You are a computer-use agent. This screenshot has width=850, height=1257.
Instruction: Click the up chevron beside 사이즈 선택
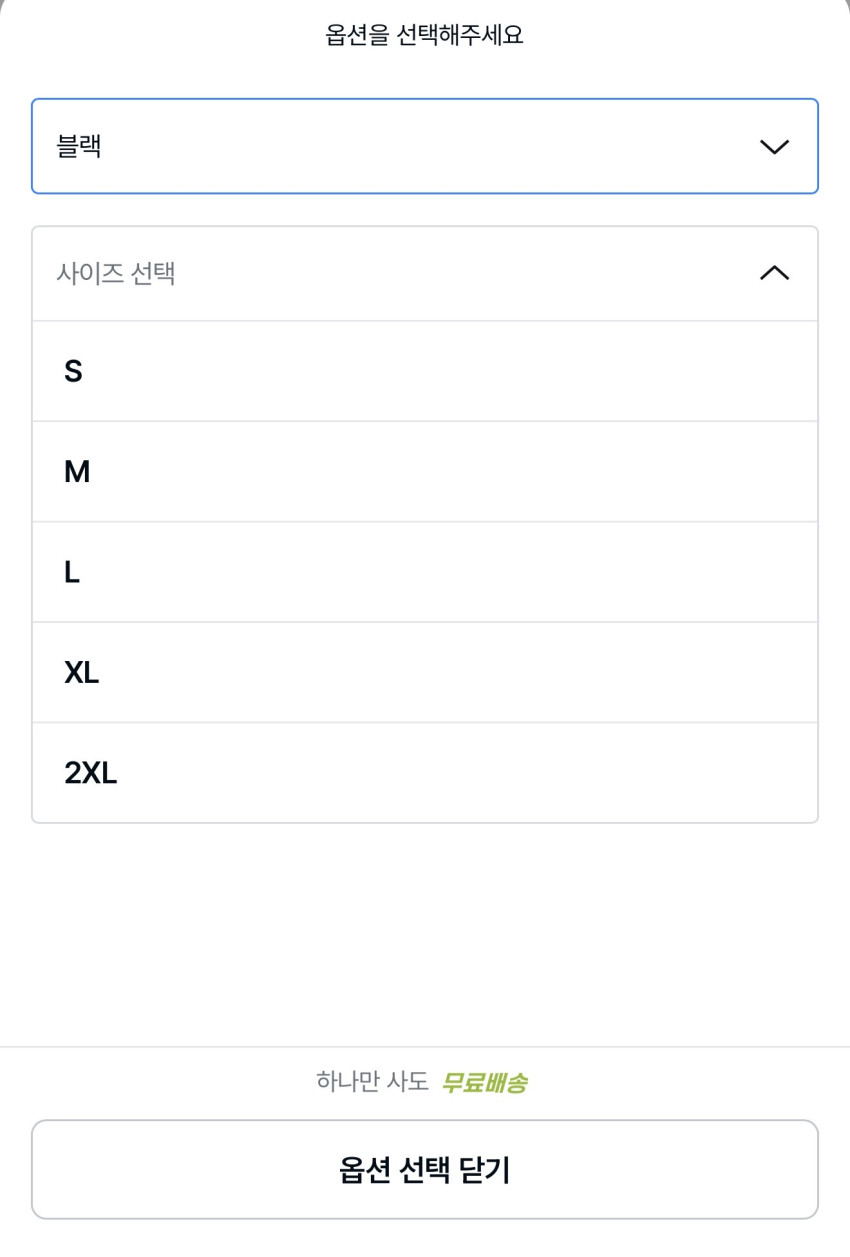[774, 273]
